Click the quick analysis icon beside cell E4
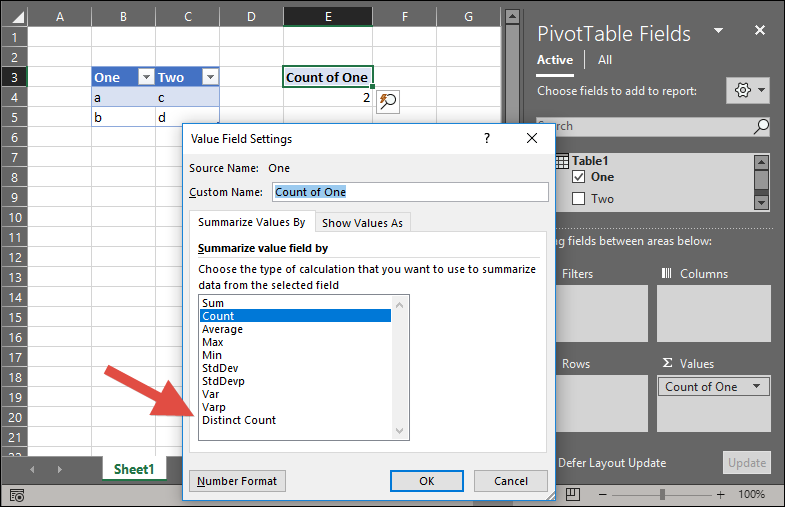785x507 pixels. pyautogui.click(x=387, y=100)
